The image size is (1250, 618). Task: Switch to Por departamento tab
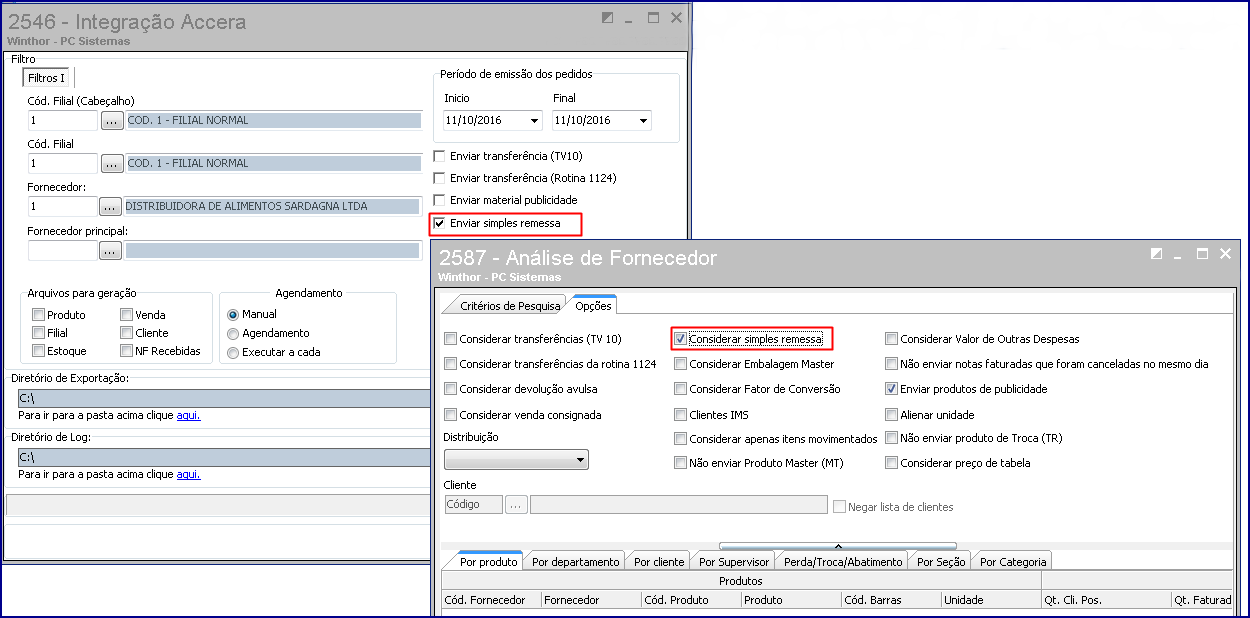[575, 562]
